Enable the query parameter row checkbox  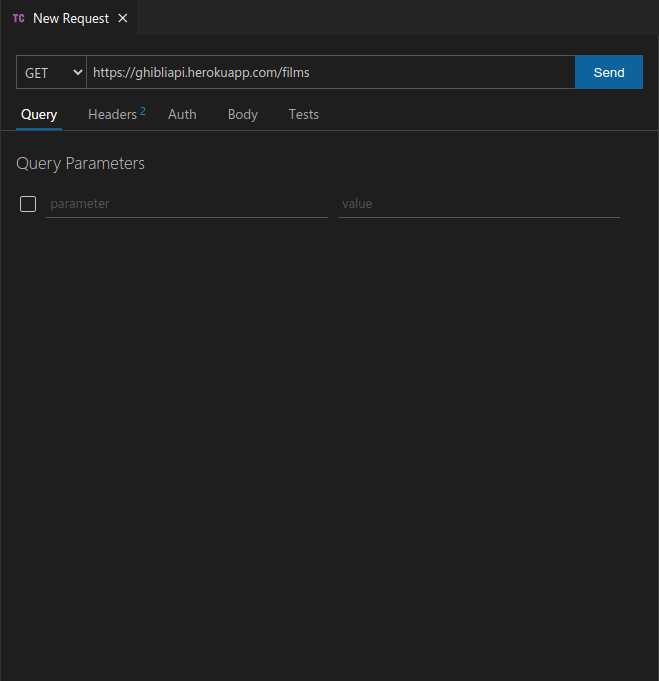(28, 204)
